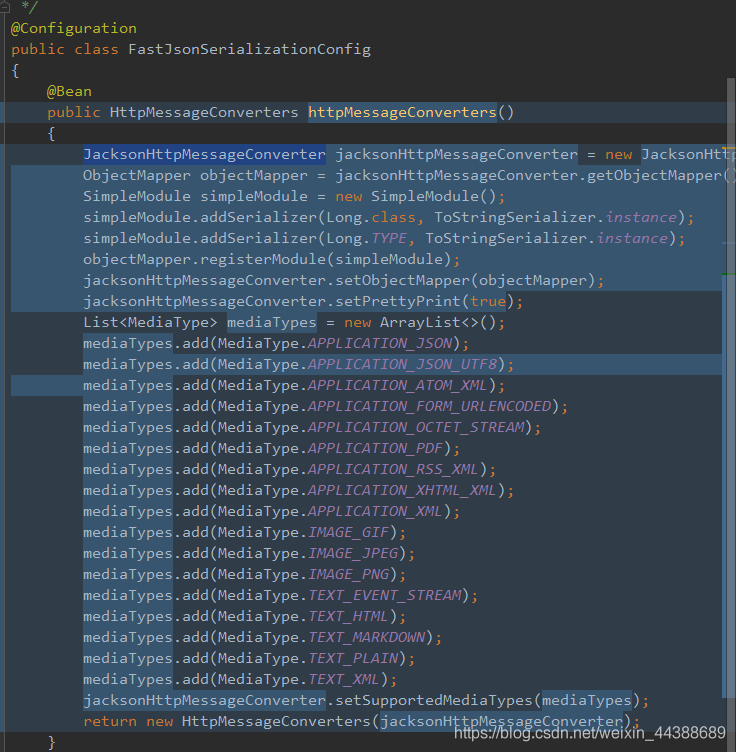736x752 pixels.
Task: Click Long.class in addSerializer line
Action: coord(371,217)
